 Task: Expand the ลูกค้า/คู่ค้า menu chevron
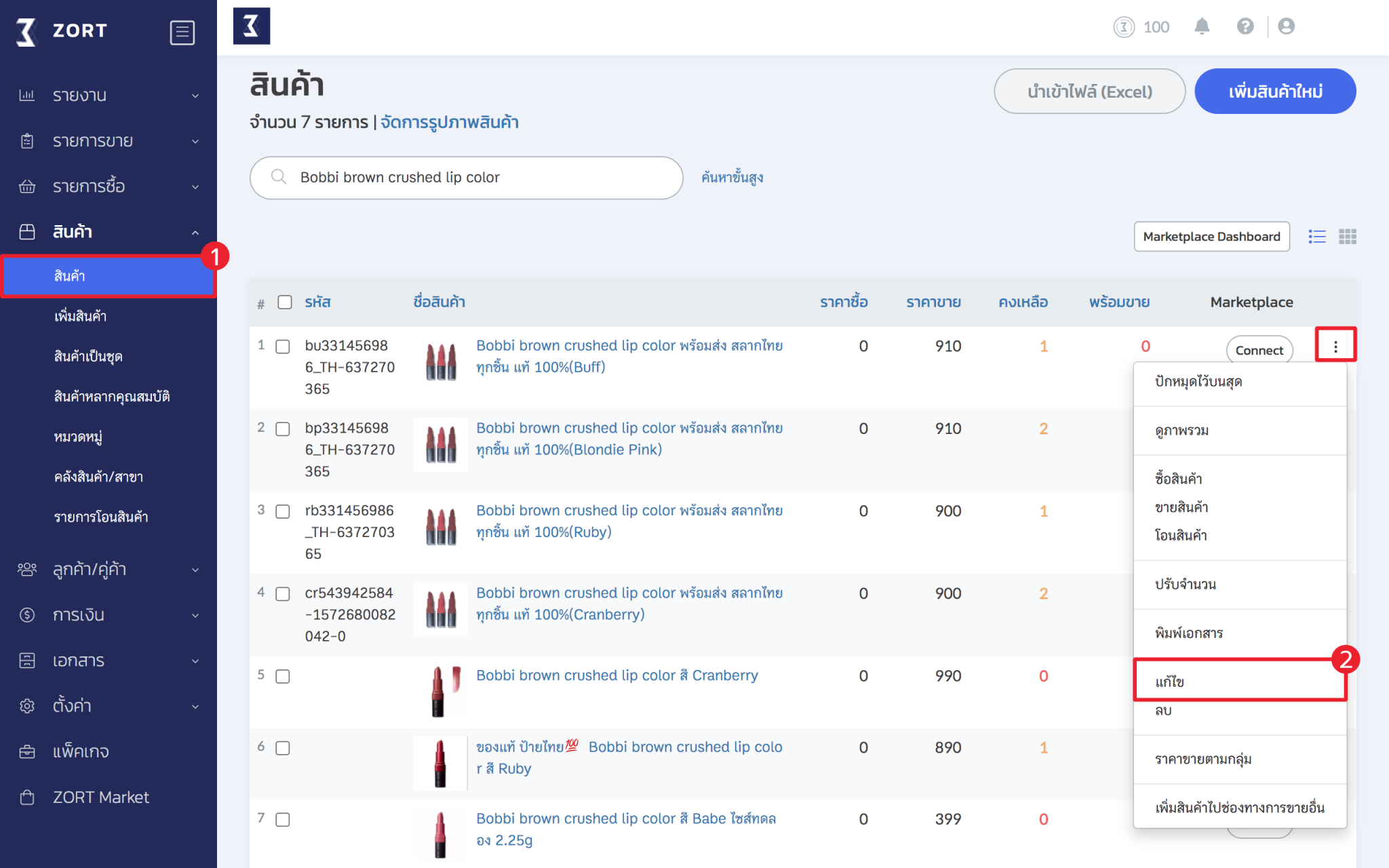[x=195, y=570]
